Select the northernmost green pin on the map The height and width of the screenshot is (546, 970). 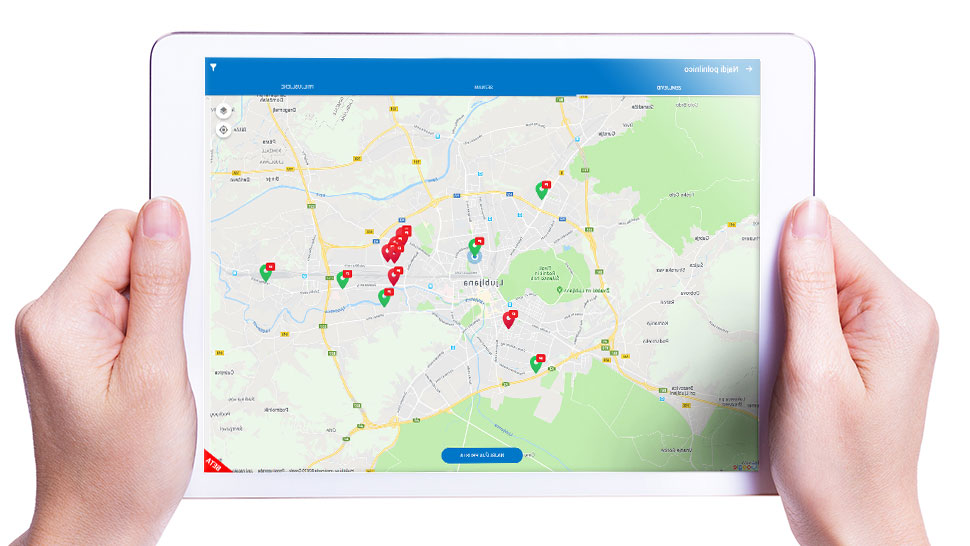tap(541, 190)
